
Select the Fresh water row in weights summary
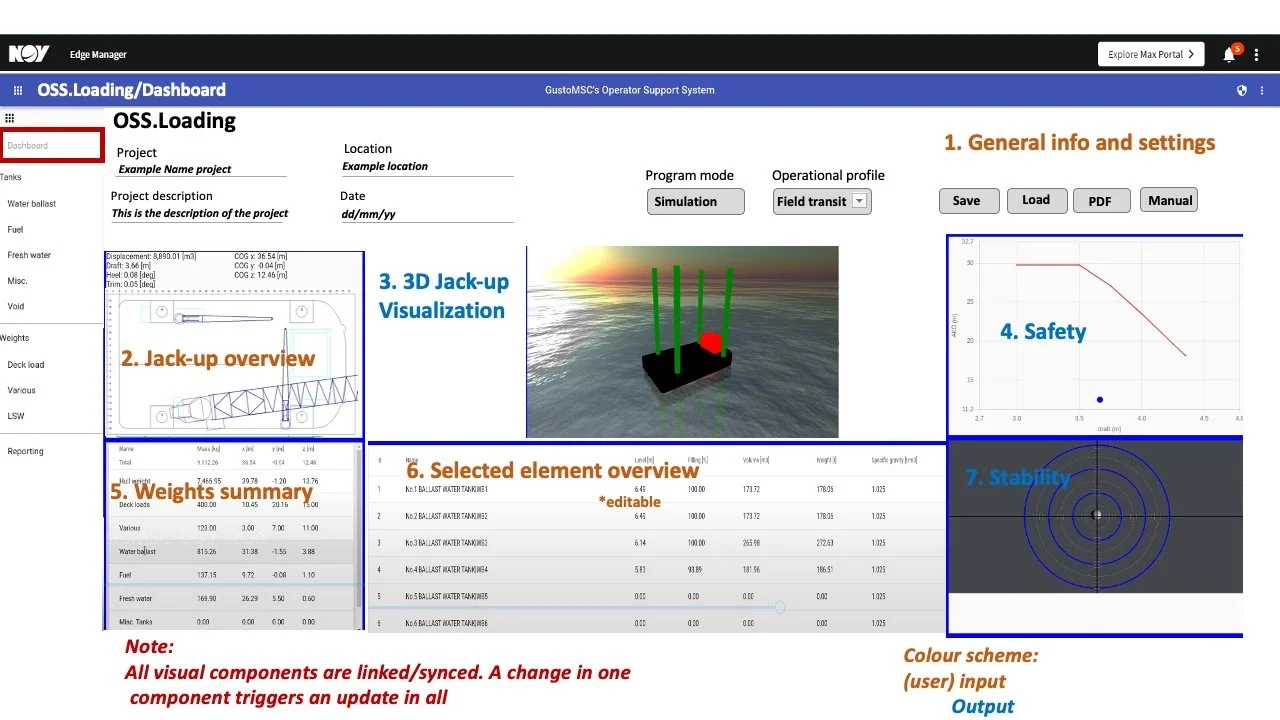[x=229, y=599]
